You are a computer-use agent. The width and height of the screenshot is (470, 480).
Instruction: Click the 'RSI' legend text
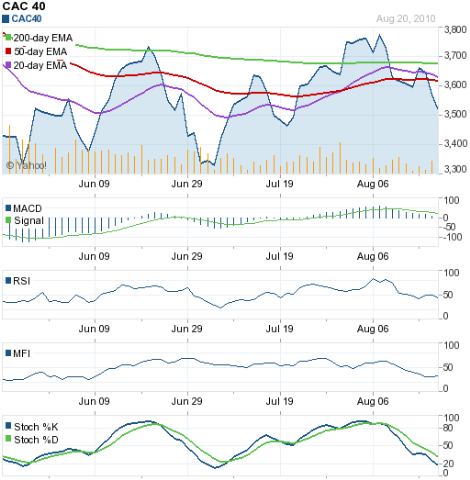coord(22,281)
